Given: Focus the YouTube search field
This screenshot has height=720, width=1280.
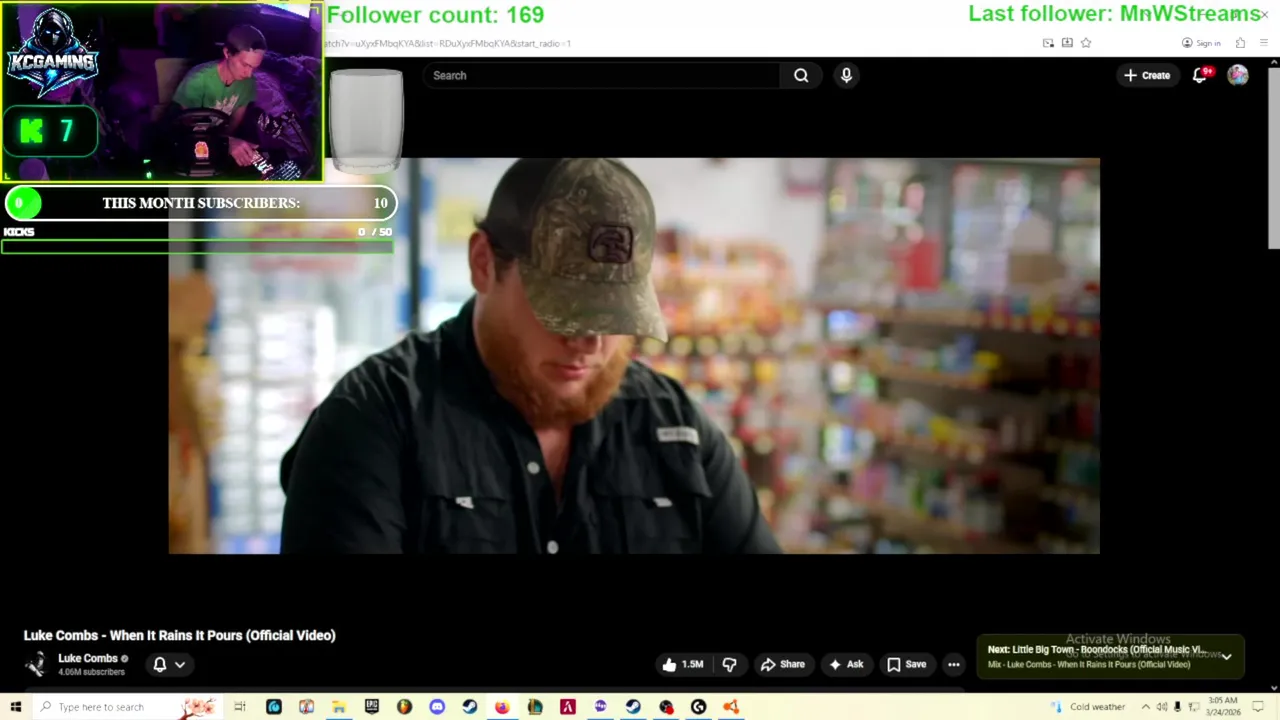Looking at the screenshot, I should tap(604, 75).
